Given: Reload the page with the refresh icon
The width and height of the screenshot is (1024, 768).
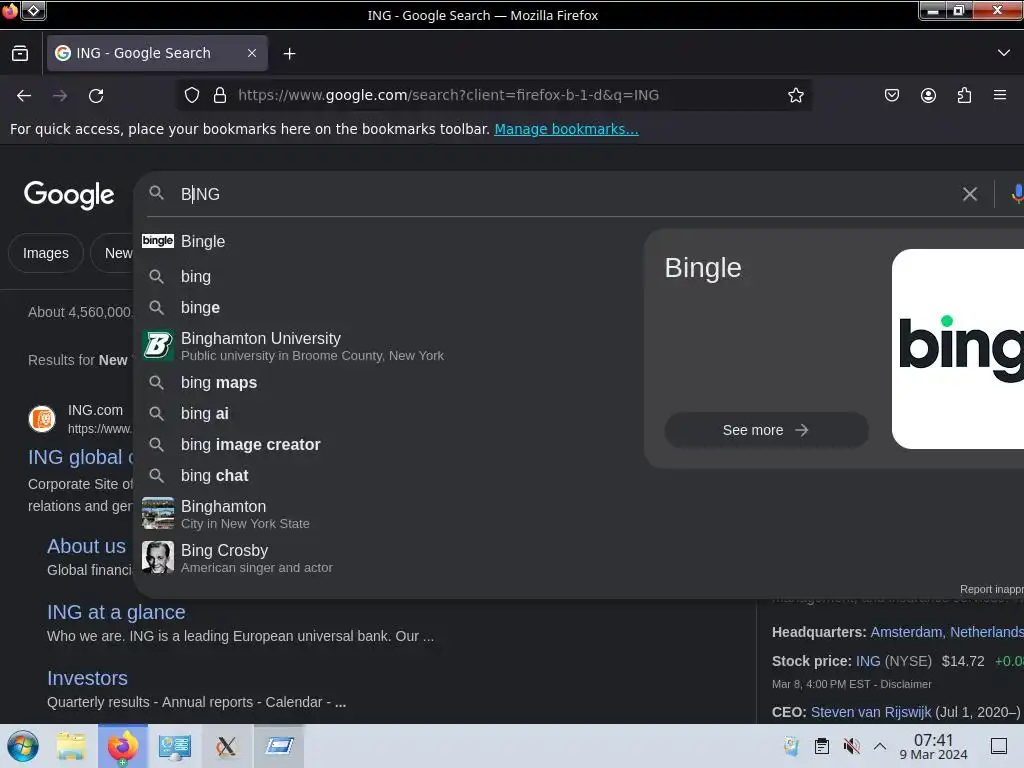Looking at the screenshot, I should pos(96,96).
